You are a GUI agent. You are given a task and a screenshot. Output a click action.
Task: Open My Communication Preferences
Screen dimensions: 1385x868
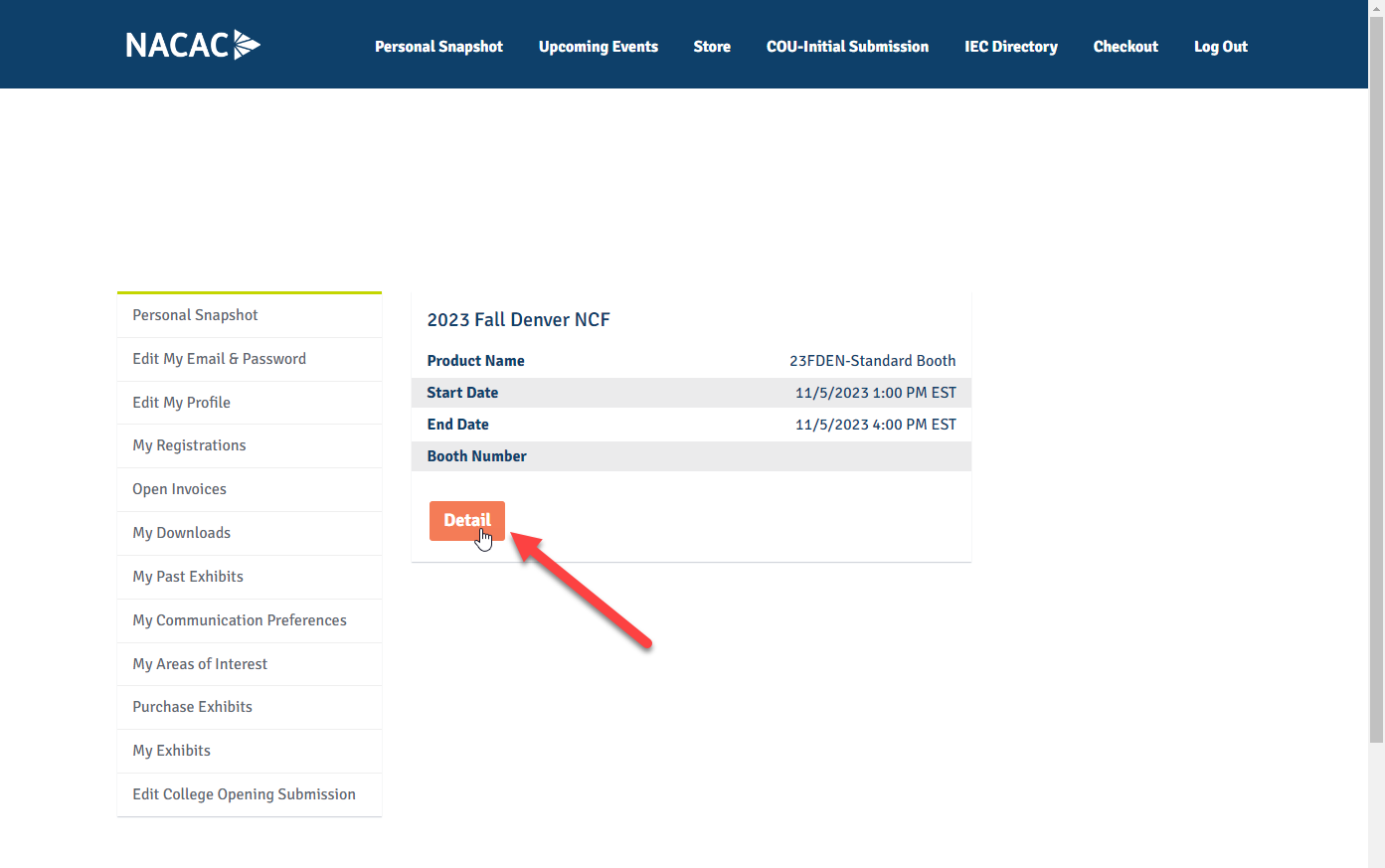click(x=250, y=620)
